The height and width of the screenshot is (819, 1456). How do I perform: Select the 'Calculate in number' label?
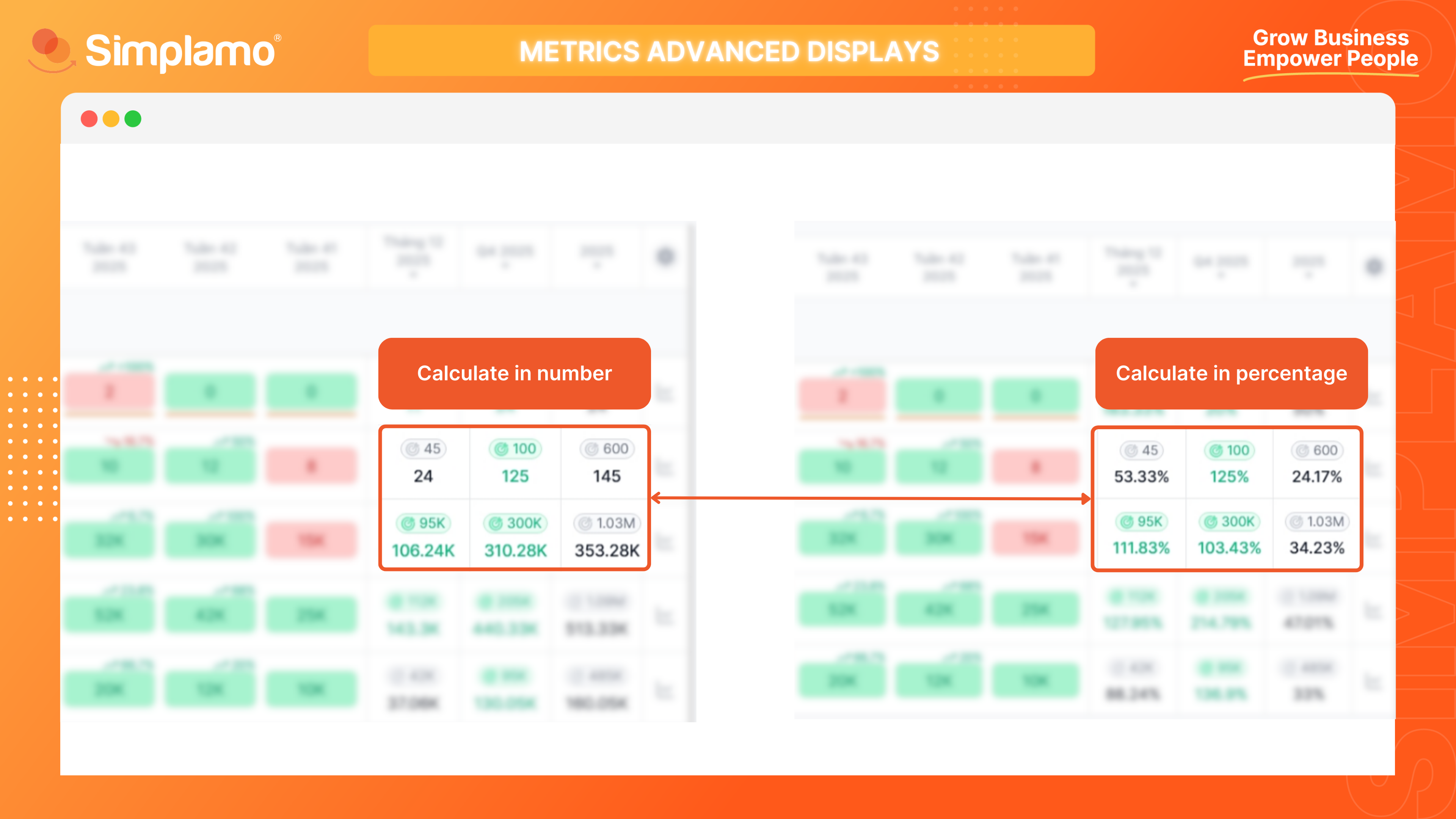pos(515,373)
